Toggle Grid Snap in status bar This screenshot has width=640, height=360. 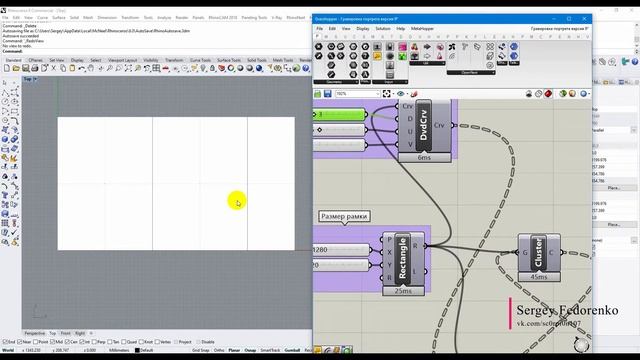click(x=200, y=350)
